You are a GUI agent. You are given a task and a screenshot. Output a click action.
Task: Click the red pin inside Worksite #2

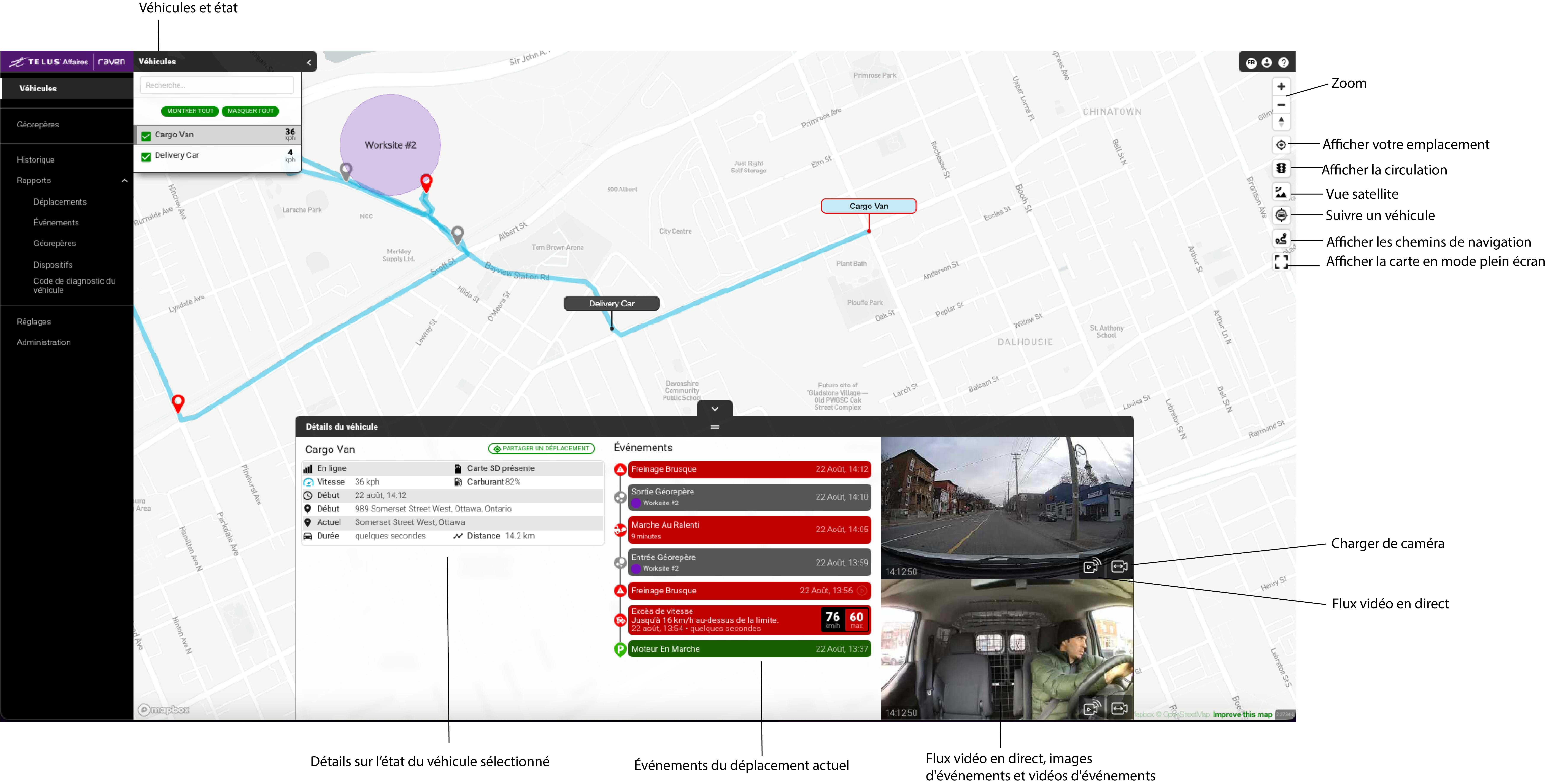click(426, 182)
